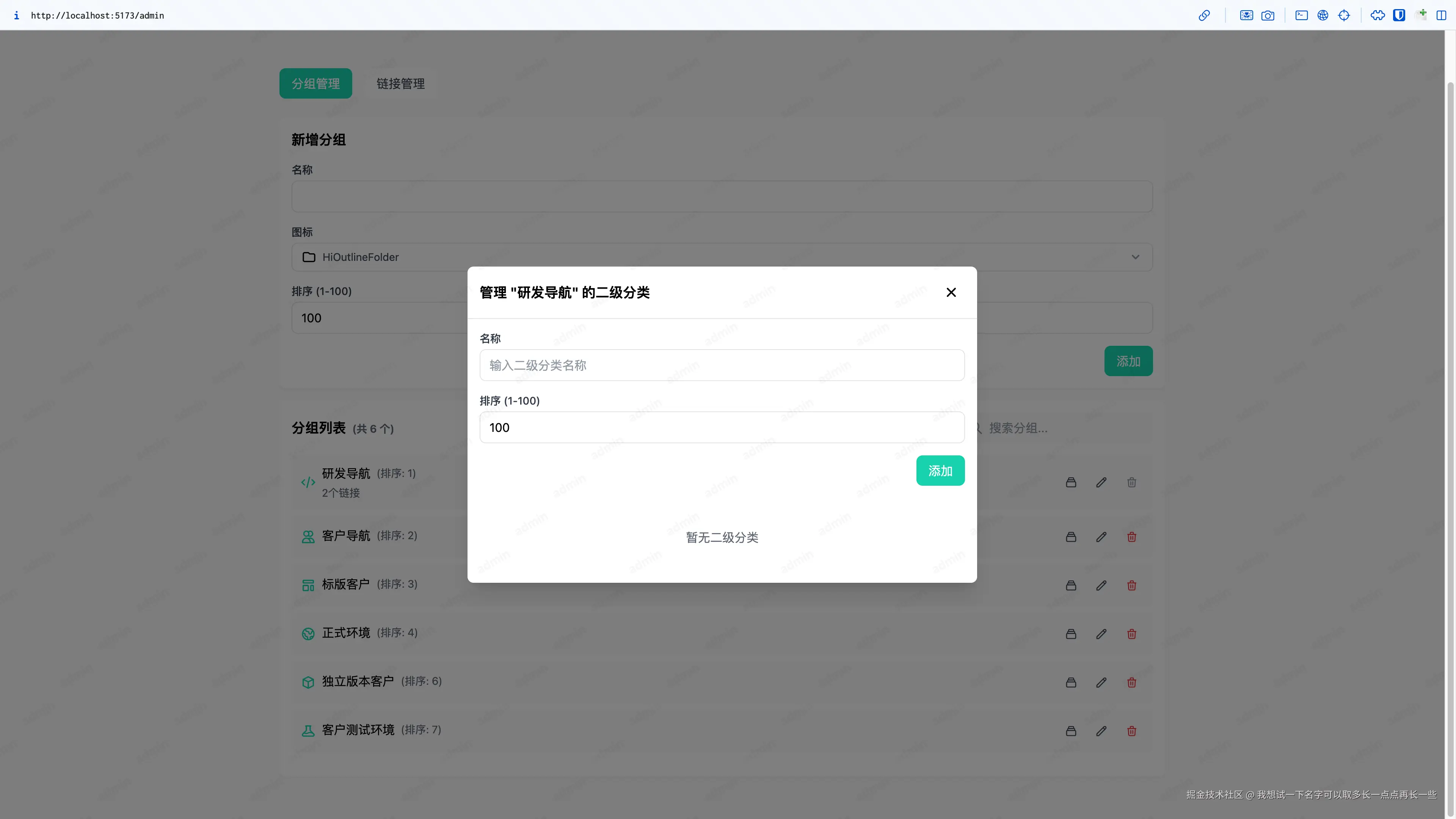Click the dialog's 排序 (1-100) field
Viewport: 1456px width, 819px height.
tap(721, 427)
